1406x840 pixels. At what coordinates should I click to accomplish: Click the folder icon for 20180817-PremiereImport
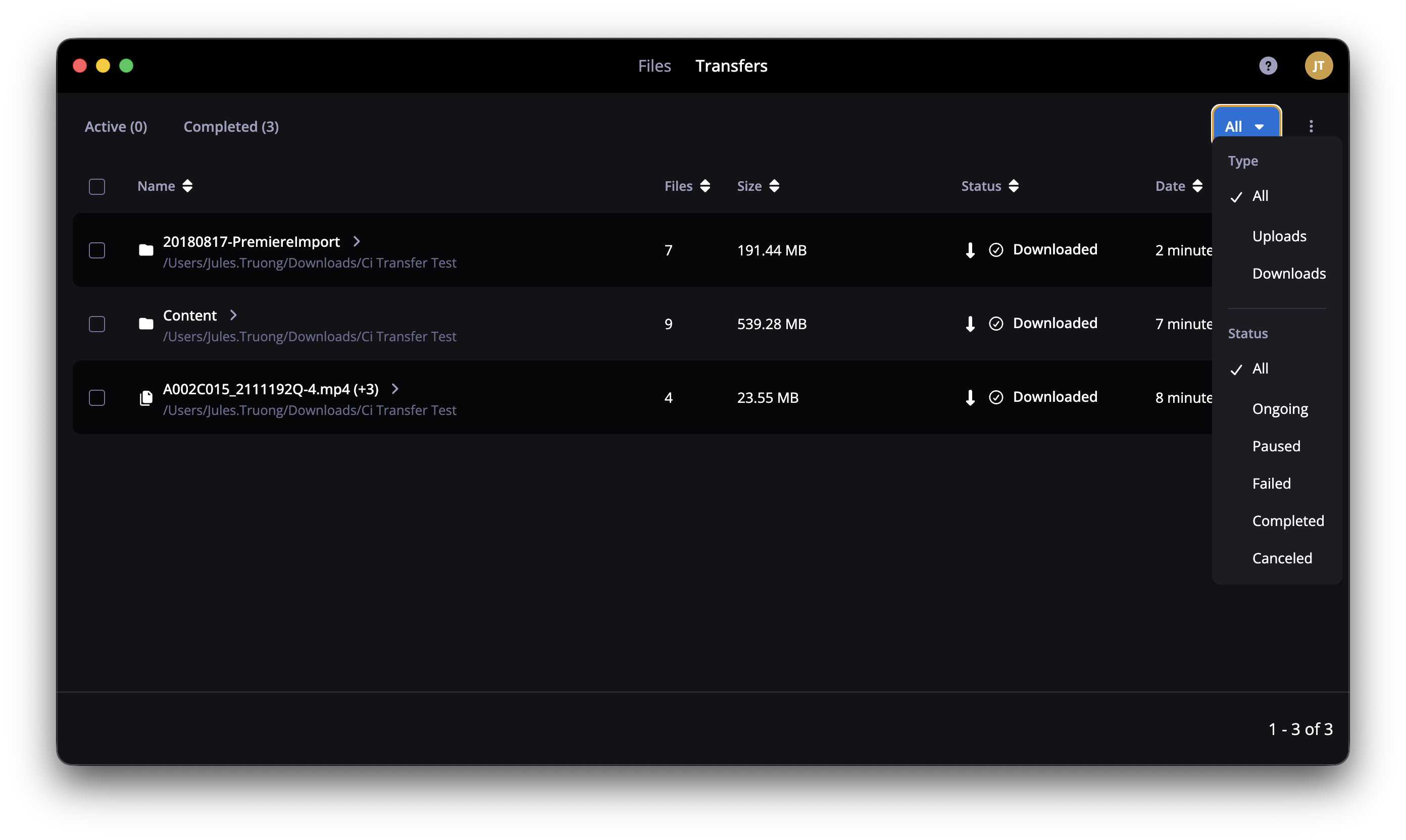point(146,250)
